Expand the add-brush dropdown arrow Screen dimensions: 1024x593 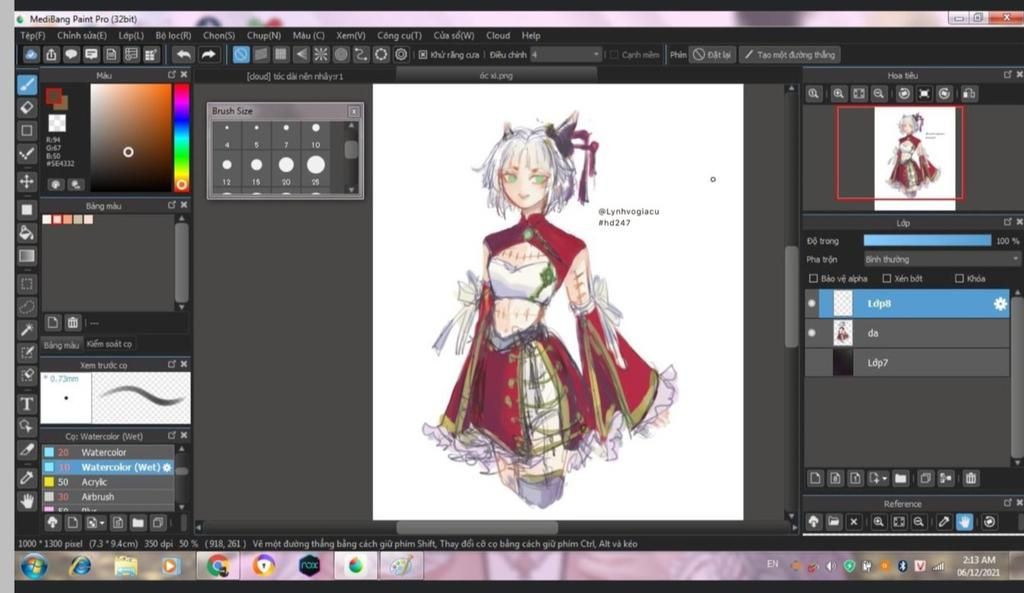pyautogui.click(x=102, y=523)
